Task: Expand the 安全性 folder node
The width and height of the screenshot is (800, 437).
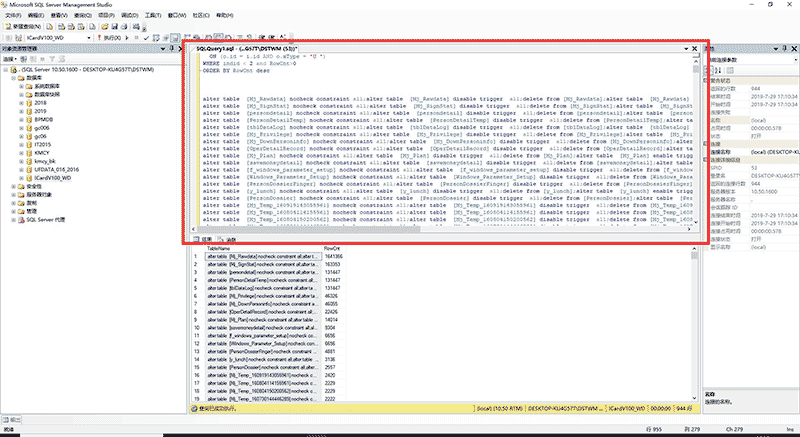Action: pyautogui.click(x=14, y=187)
